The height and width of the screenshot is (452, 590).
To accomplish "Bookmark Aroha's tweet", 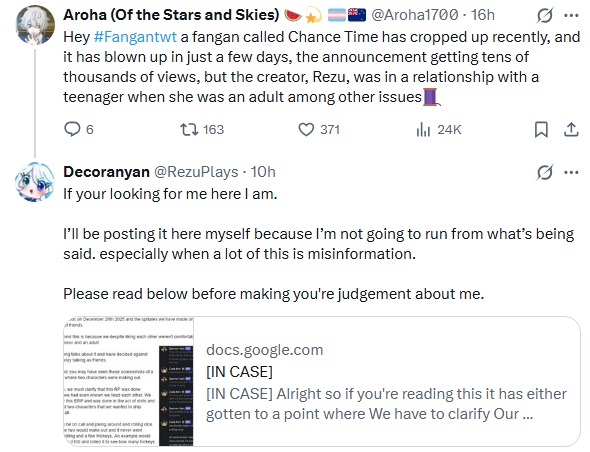I will [x=541, y=129].
